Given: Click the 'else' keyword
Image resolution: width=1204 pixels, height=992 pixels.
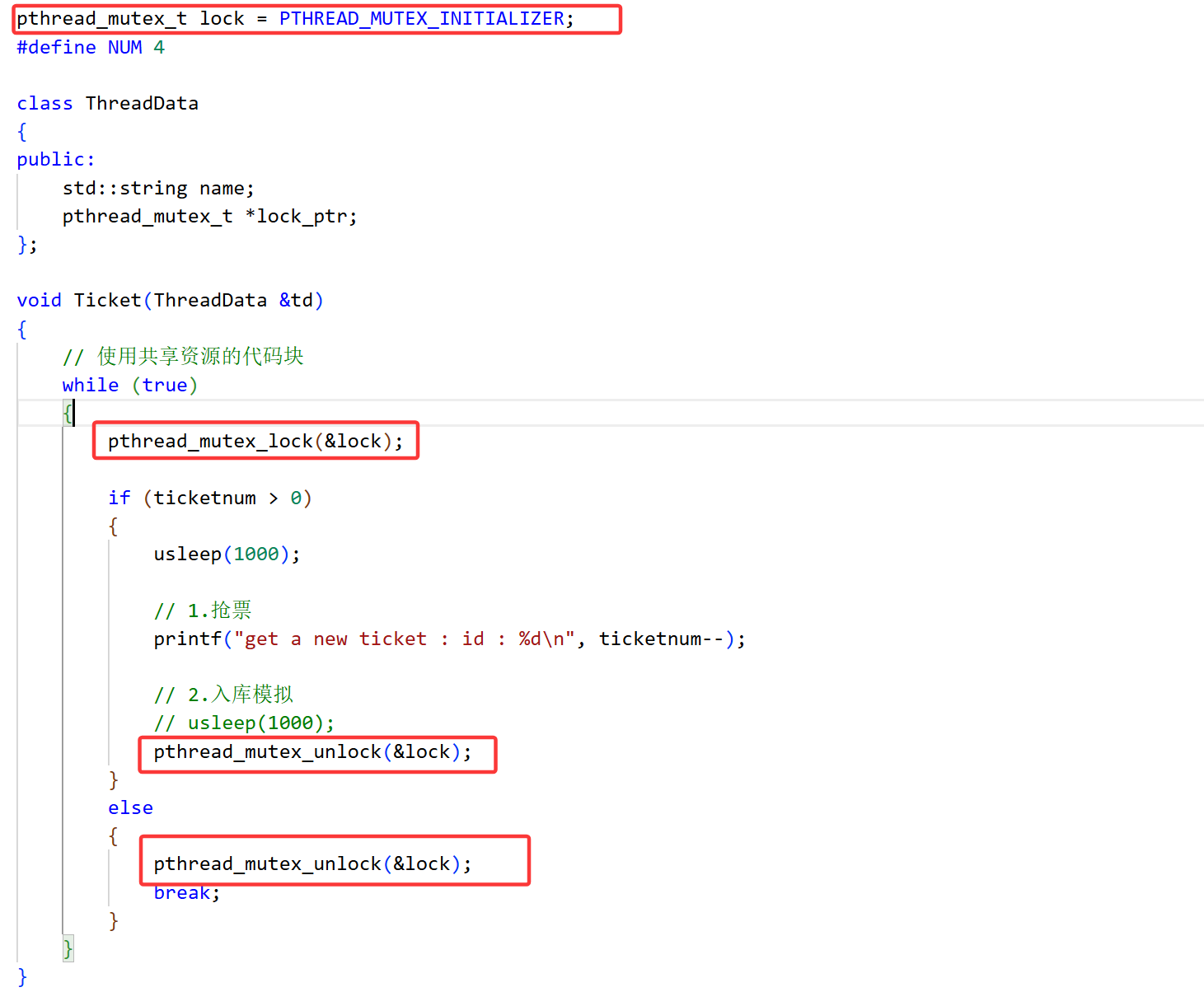Looking at the screenshot, I should [130, 807].
